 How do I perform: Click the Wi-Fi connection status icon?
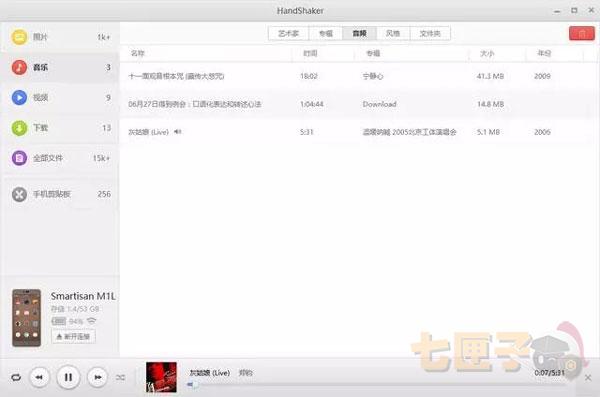[x=91, y=321]
